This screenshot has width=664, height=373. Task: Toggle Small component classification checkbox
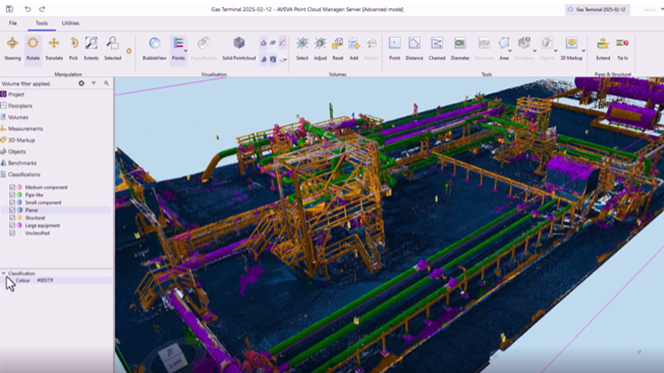(12, 202)
